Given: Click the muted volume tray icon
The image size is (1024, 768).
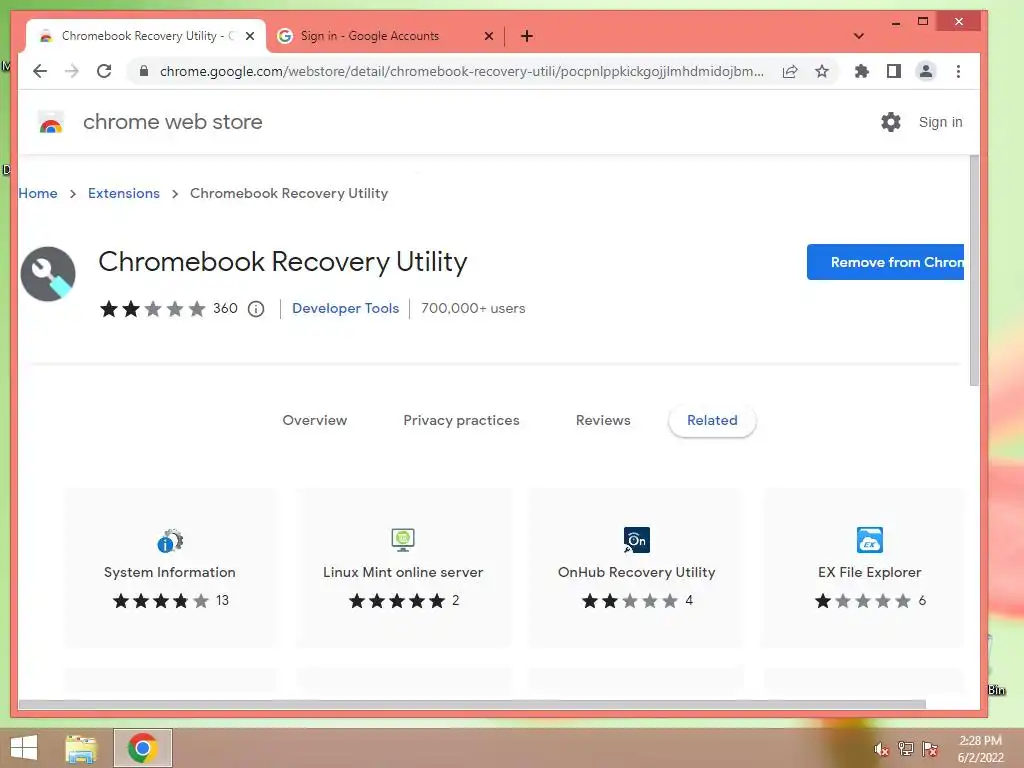Looking at the screenshot, I should click(881, 749).
